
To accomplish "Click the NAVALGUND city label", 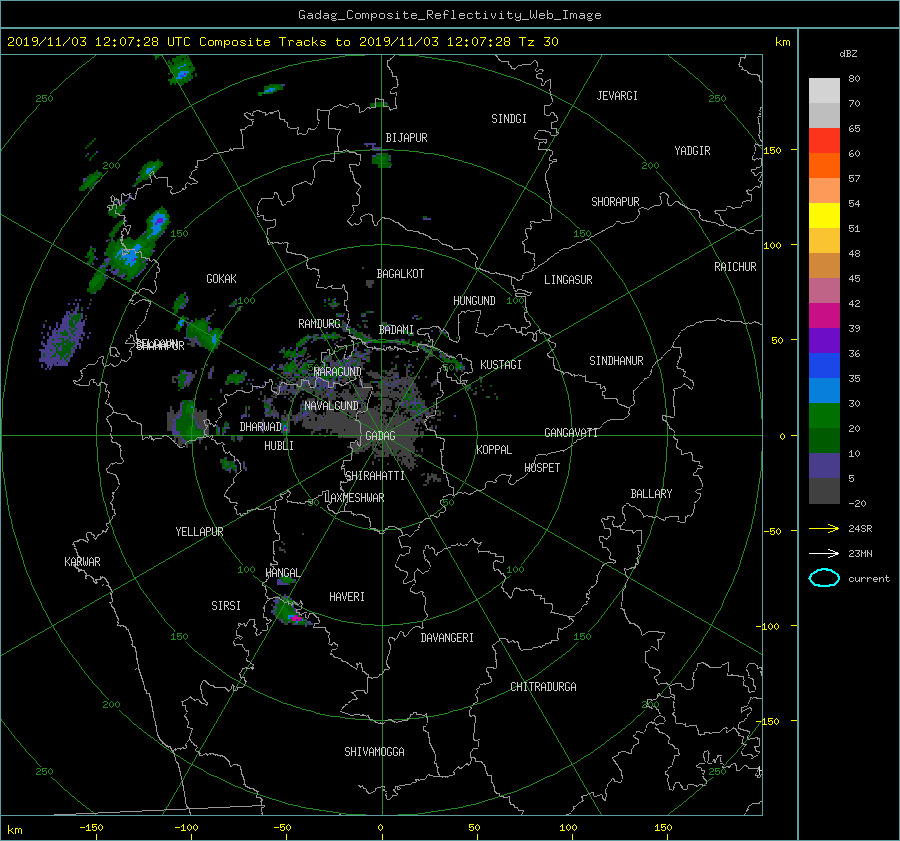I will click(x=331, y=406).
